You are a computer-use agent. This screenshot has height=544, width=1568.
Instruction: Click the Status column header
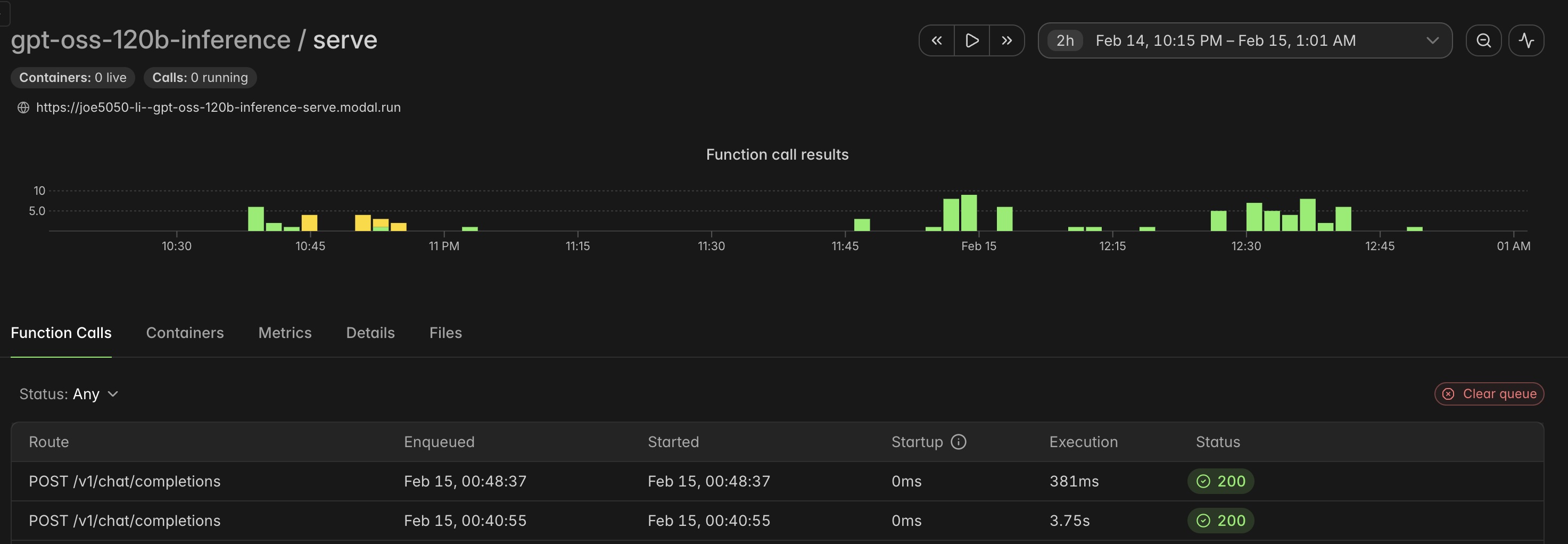coord(1218,442)
